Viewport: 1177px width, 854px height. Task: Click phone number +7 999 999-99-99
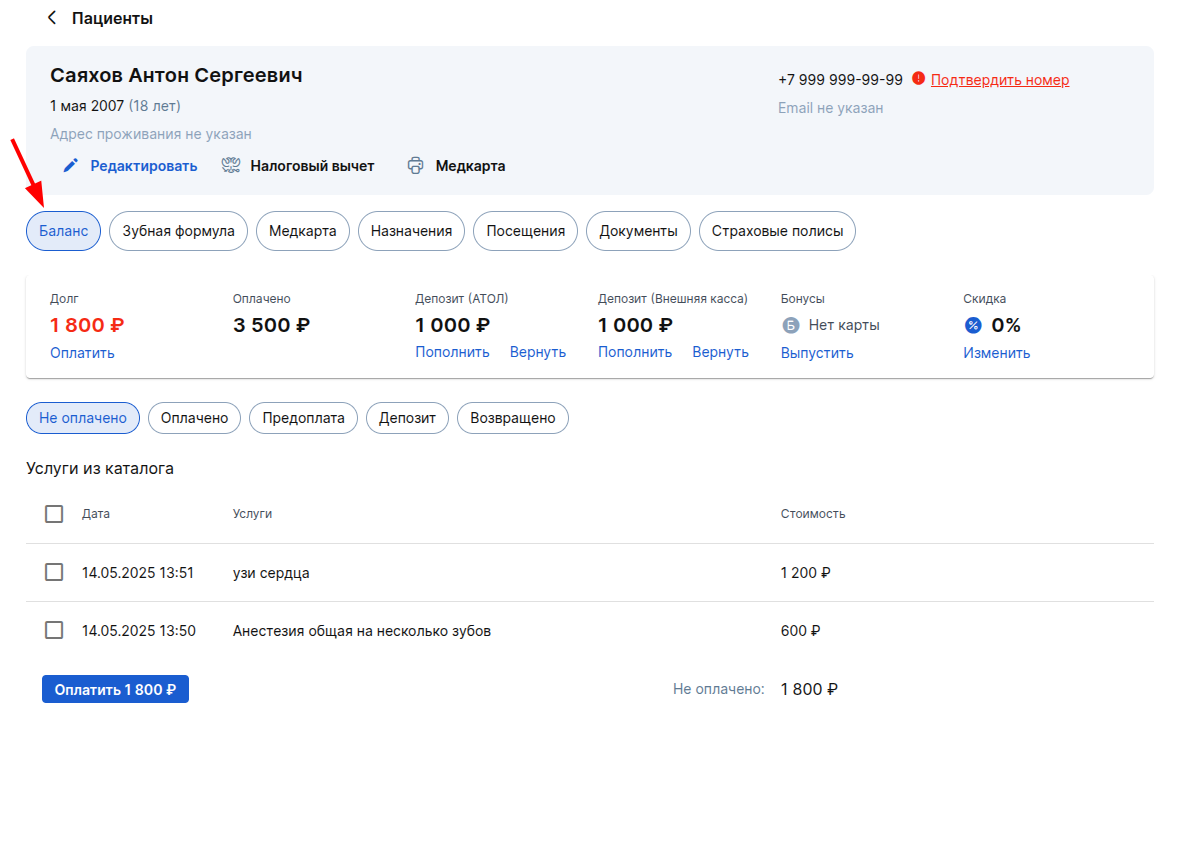(840, 80)
